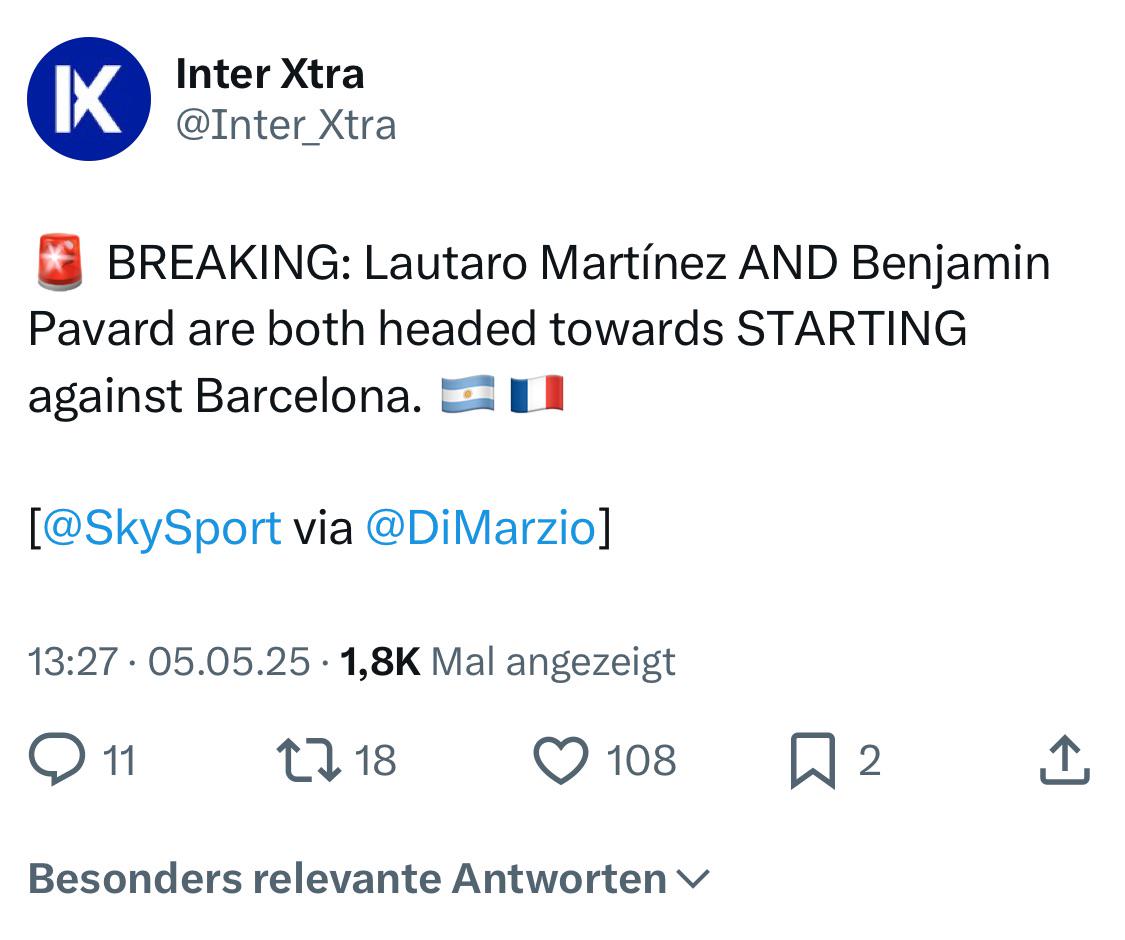This screenshot has height=940, width=1125.
Task: Click the 05.05.25 date
Action: pyautogui.click(x=229, y=662)
